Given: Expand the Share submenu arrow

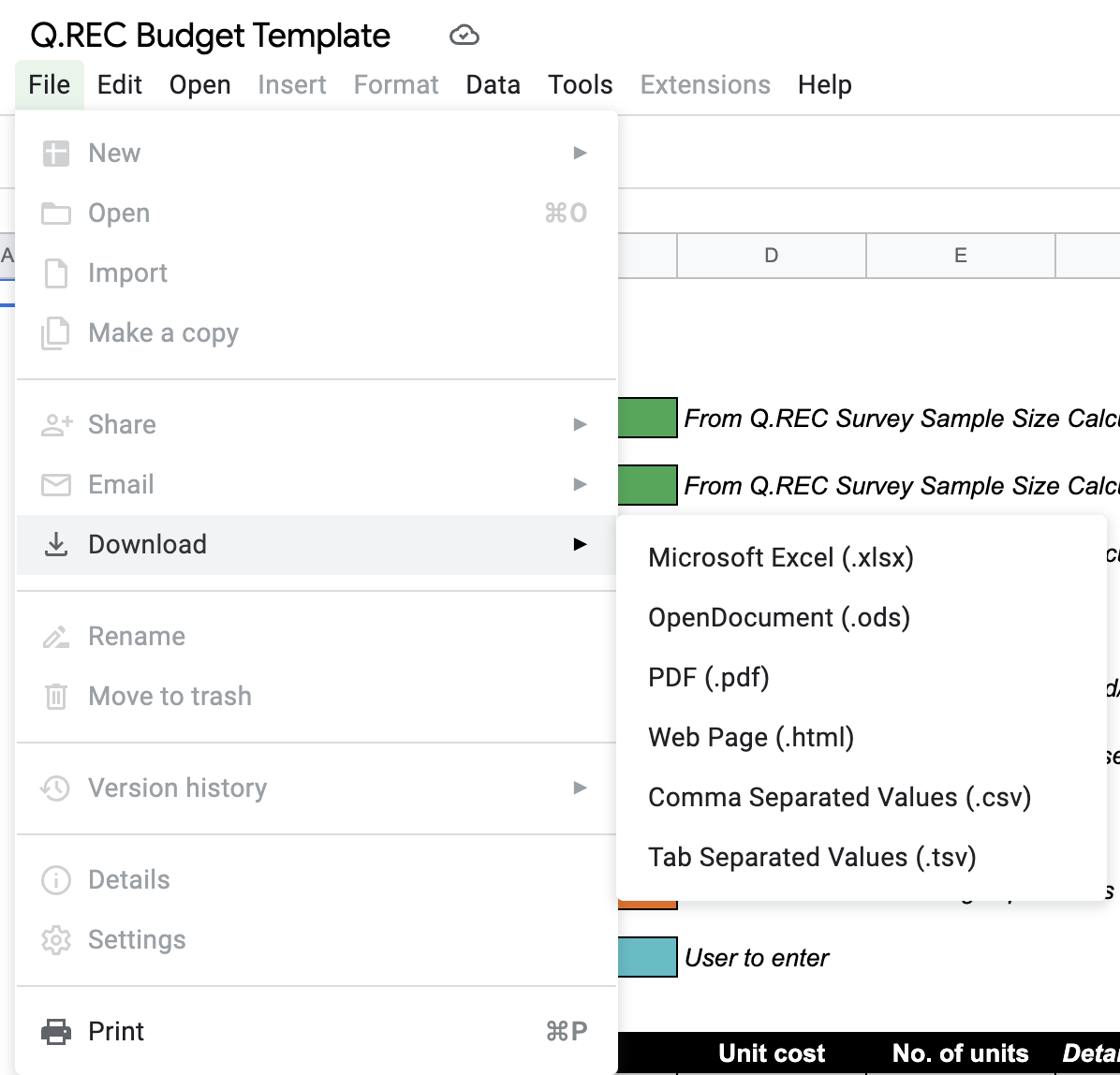Looking at the screenshot, I should (581, 425).
